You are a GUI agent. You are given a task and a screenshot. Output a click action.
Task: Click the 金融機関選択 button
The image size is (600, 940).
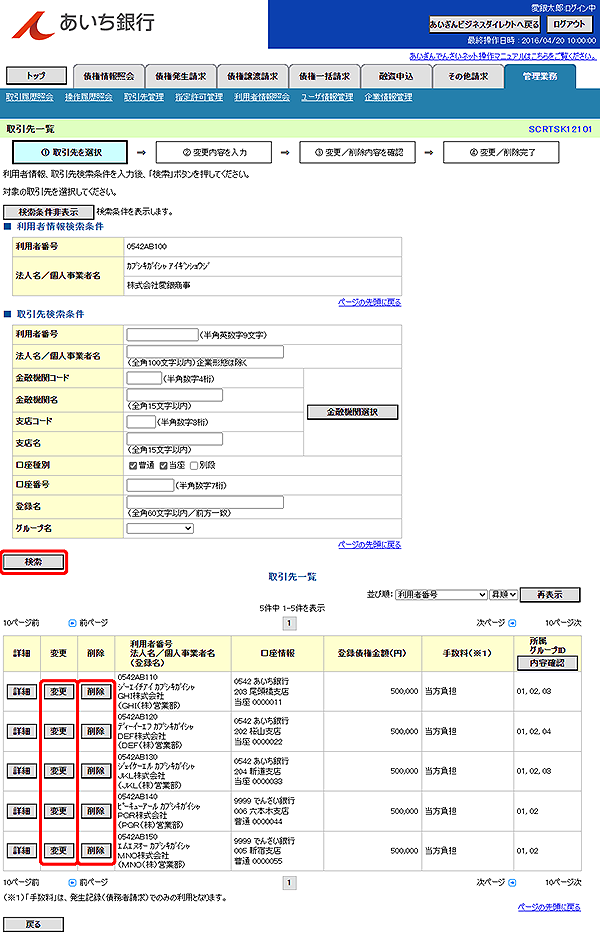coord(352,412)
